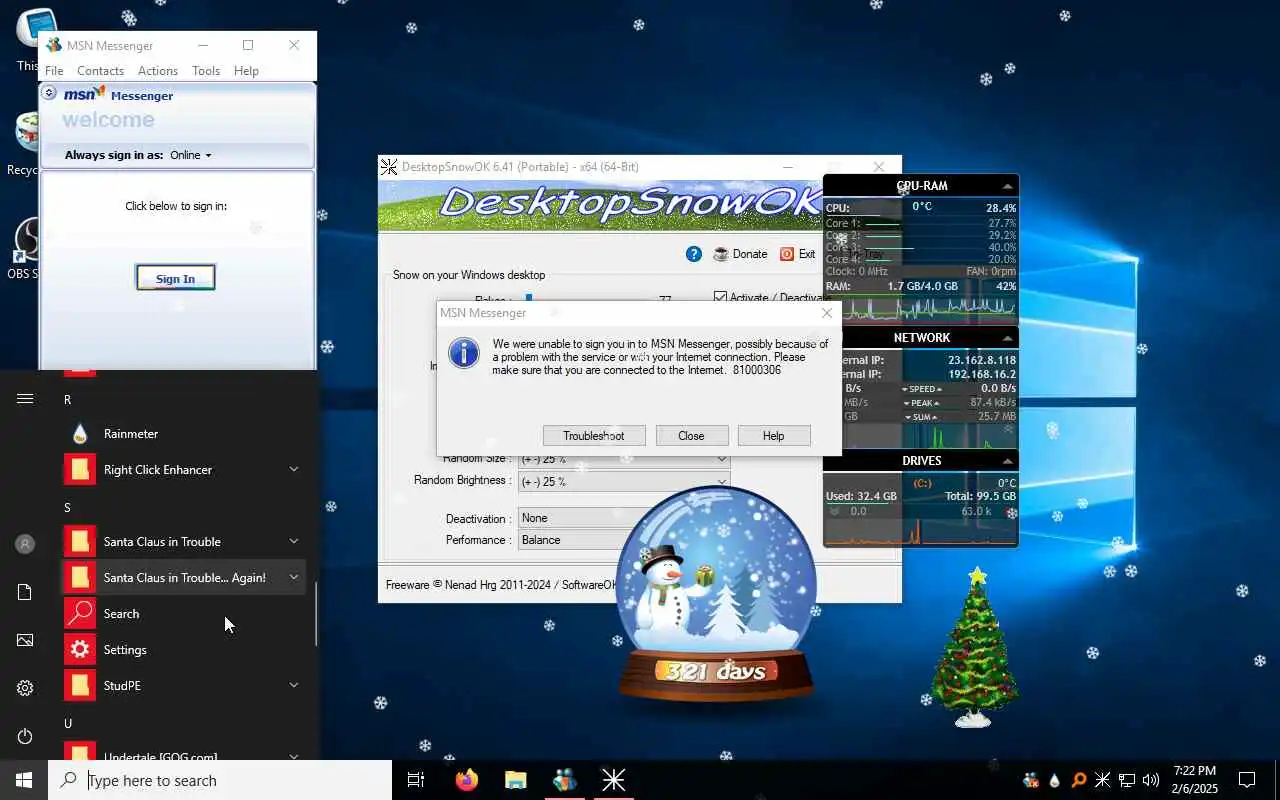Screen dimensions: 1280x800
Task: Open the Tools menu in MSN Messenger
Action: coord(206,71)
